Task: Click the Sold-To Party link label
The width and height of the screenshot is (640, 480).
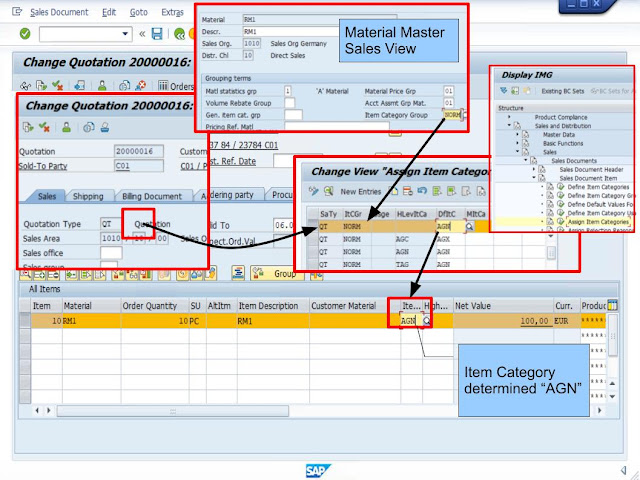Action: (43, 166)
